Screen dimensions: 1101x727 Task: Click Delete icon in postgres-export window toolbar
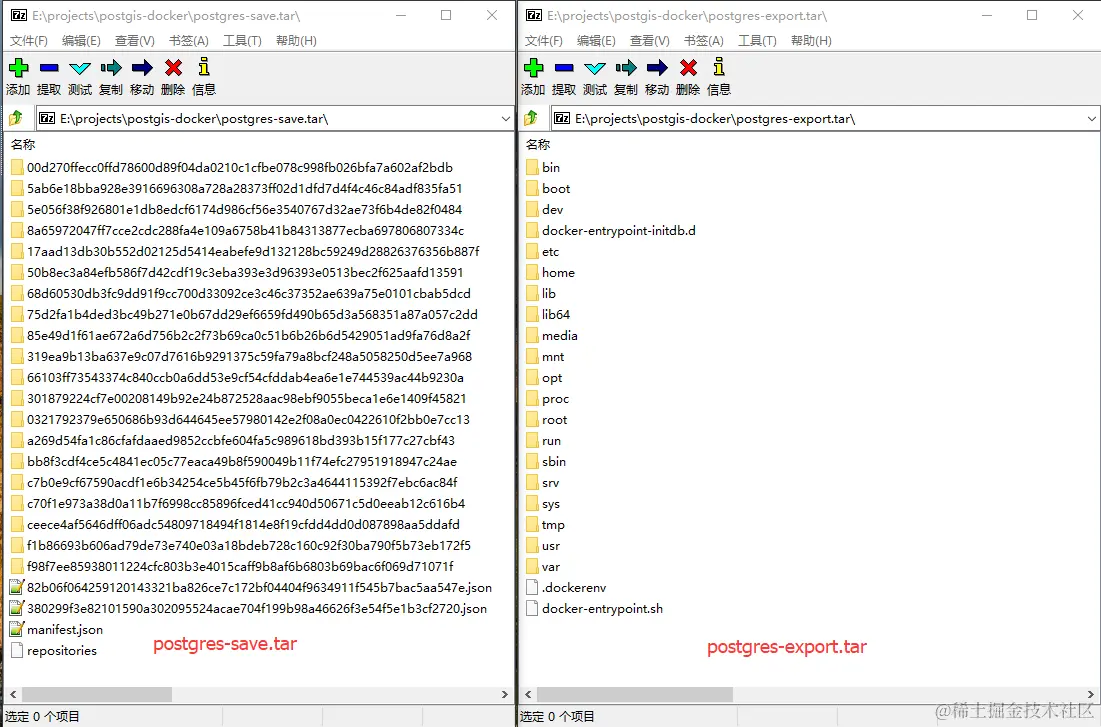[x=687, y=68]
